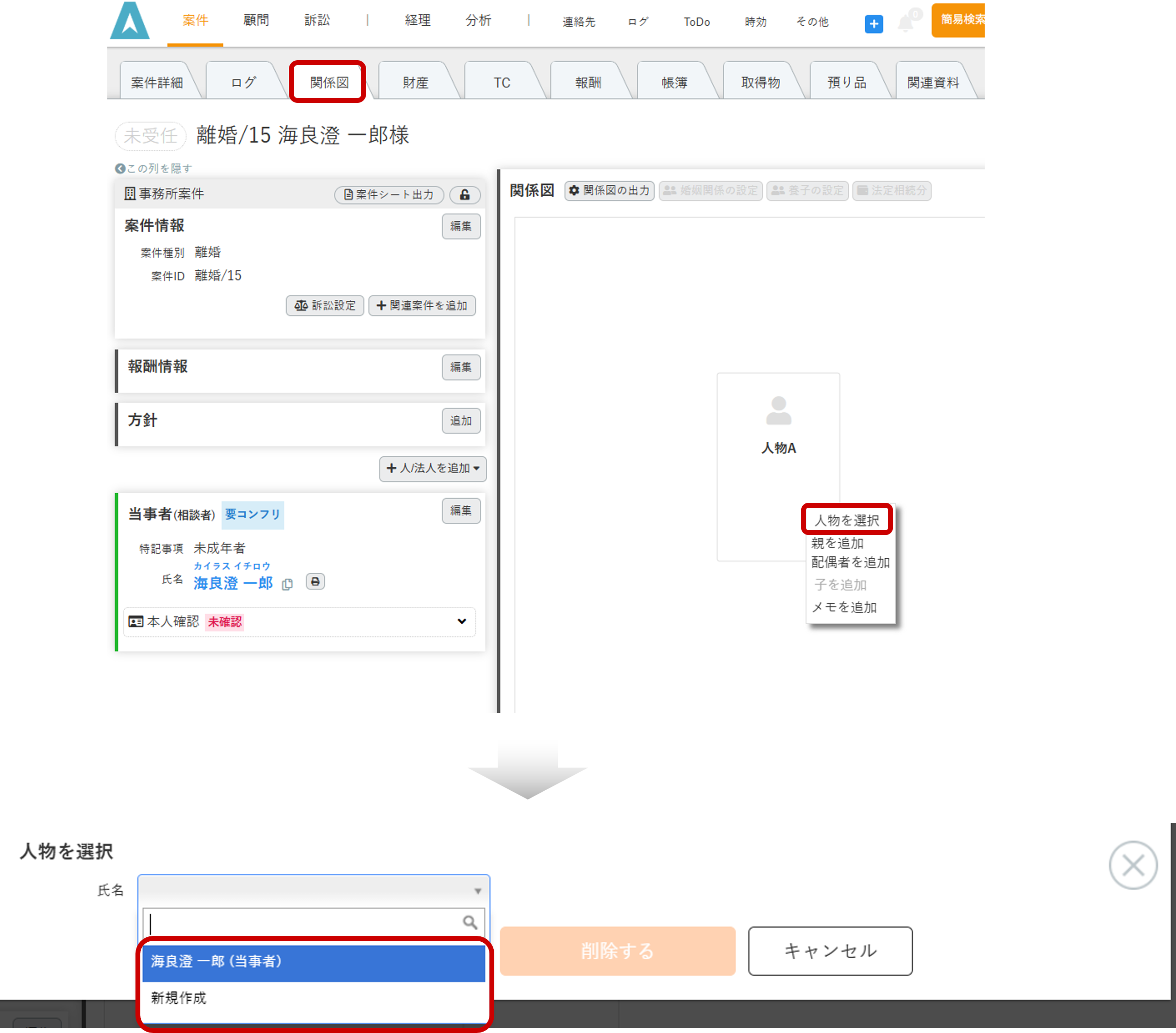Click the 訴訟設定 scales button
The height and width of the screenshot is (1033, 1176).
[x=325, y=305]
